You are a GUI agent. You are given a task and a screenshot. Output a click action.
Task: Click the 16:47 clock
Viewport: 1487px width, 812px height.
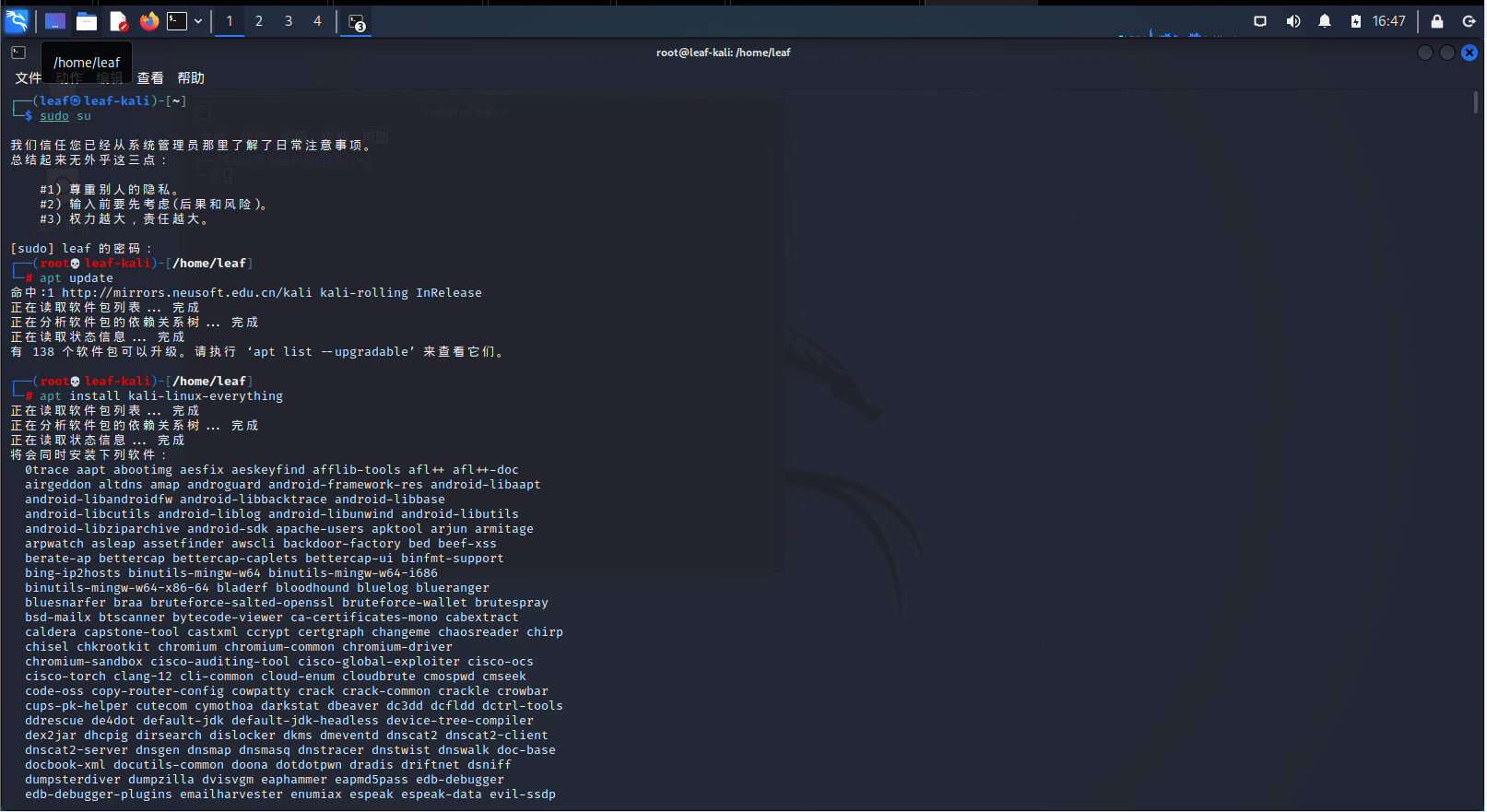pos(1388,21)
